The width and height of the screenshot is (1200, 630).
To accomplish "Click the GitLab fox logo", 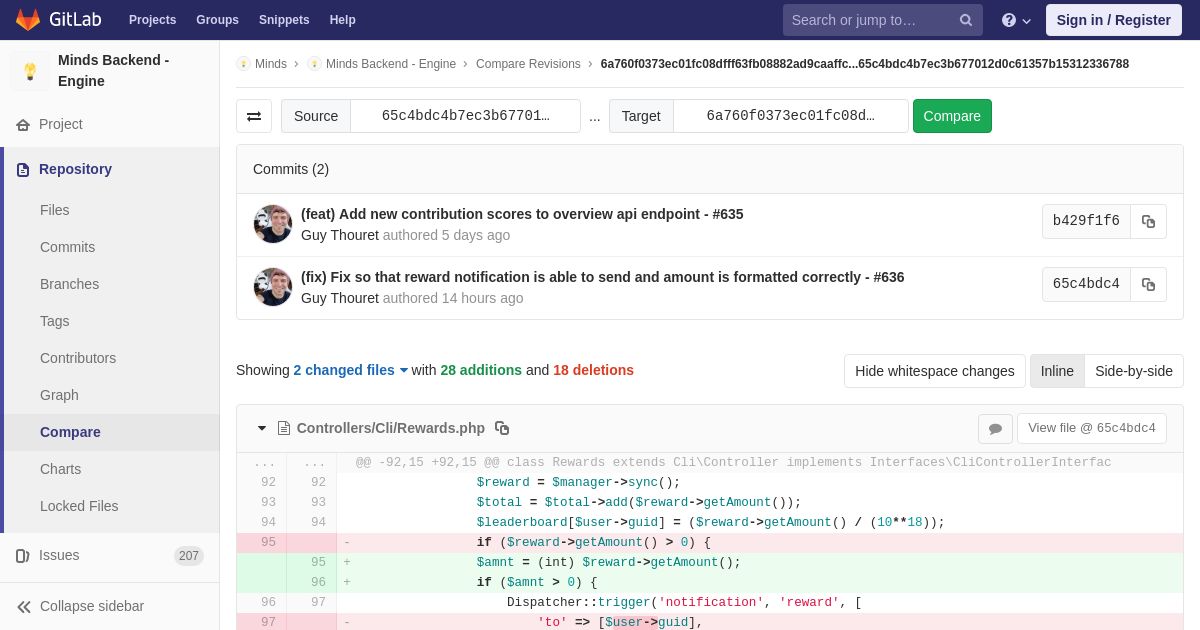I will click(28, 20).
